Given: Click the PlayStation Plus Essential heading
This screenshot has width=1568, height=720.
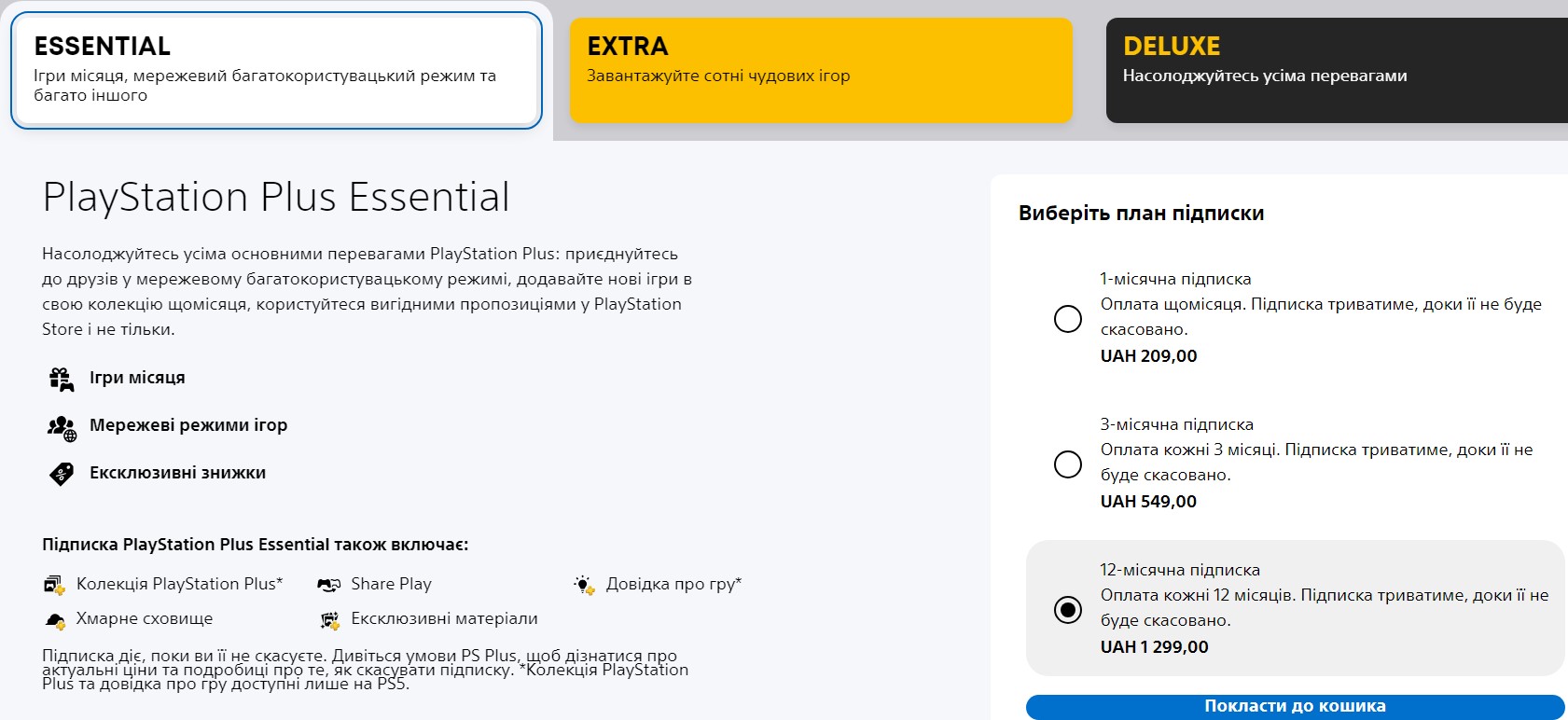Looking at the screenshot, I should [276, 198].
